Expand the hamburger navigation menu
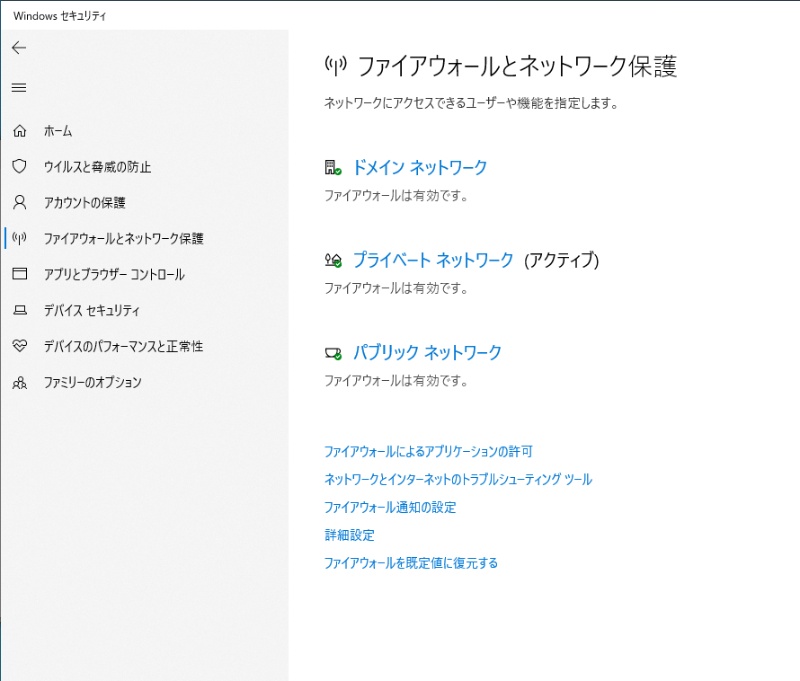 point(19,88)
